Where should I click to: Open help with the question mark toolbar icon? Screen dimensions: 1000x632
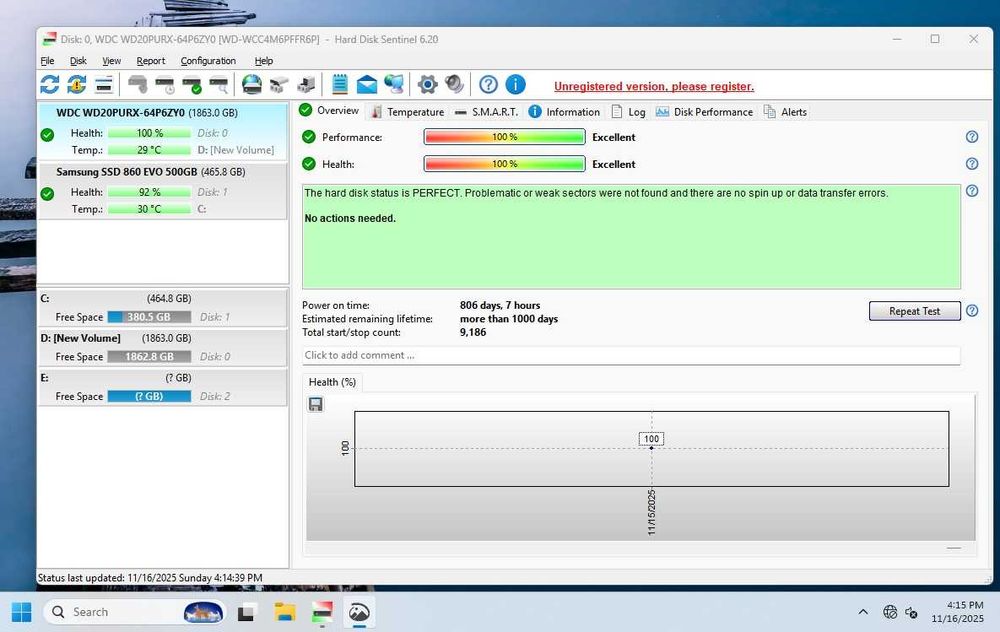(x=489, y=84)
